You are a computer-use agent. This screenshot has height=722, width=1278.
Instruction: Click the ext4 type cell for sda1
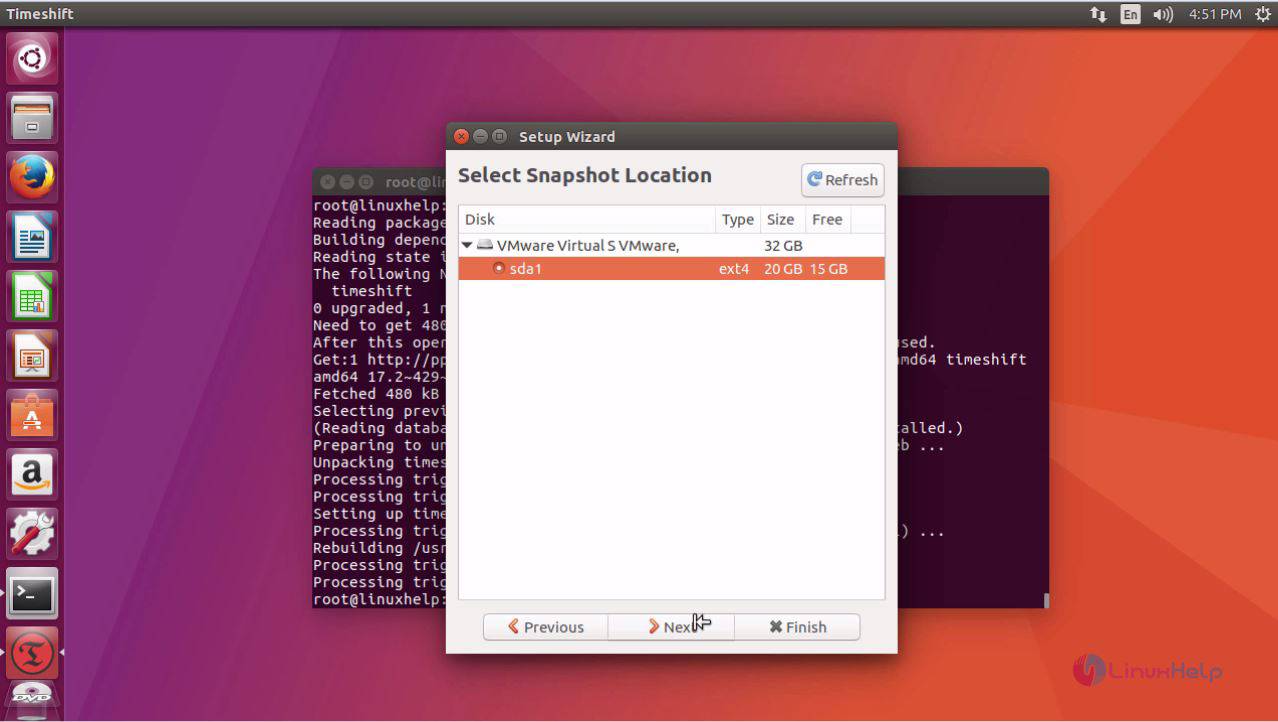[x=734, y=269]
